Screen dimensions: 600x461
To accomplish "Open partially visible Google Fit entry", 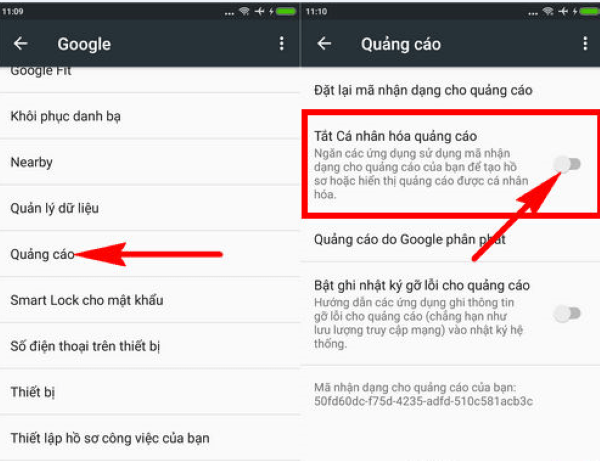I will pos(41,72).
